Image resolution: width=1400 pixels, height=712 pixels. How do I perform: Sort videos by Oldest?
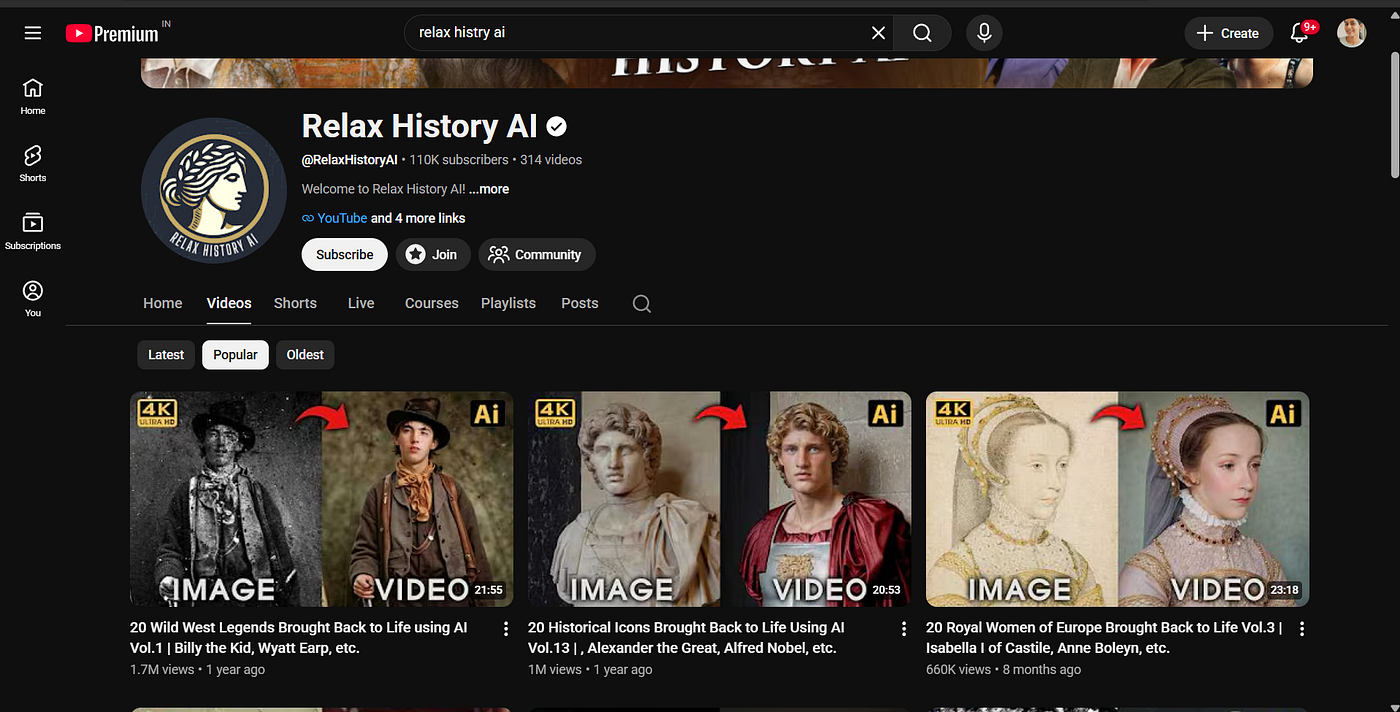click(x=305, y=355)
